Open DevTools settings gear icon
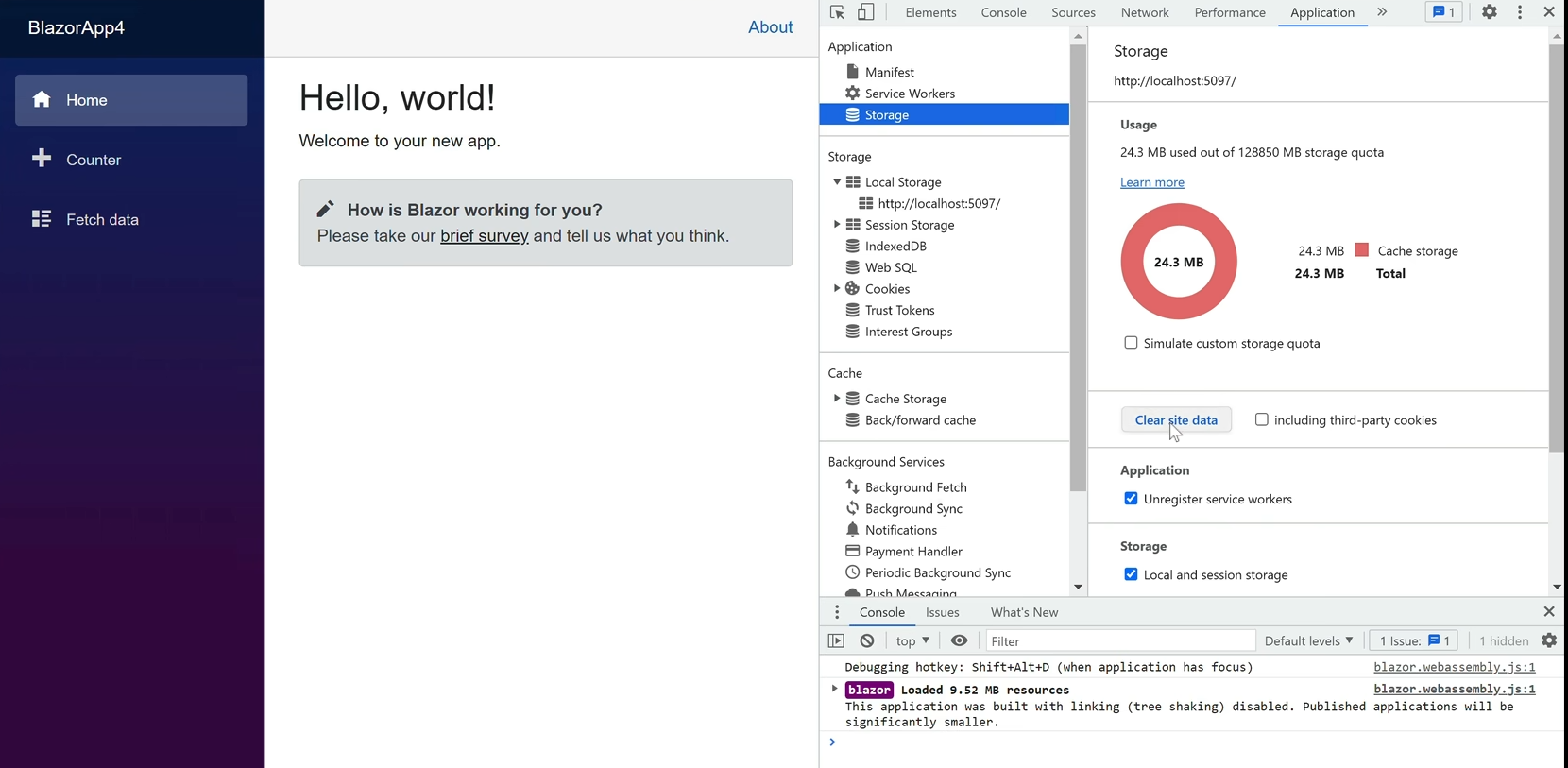 (x=1490, y=12)
